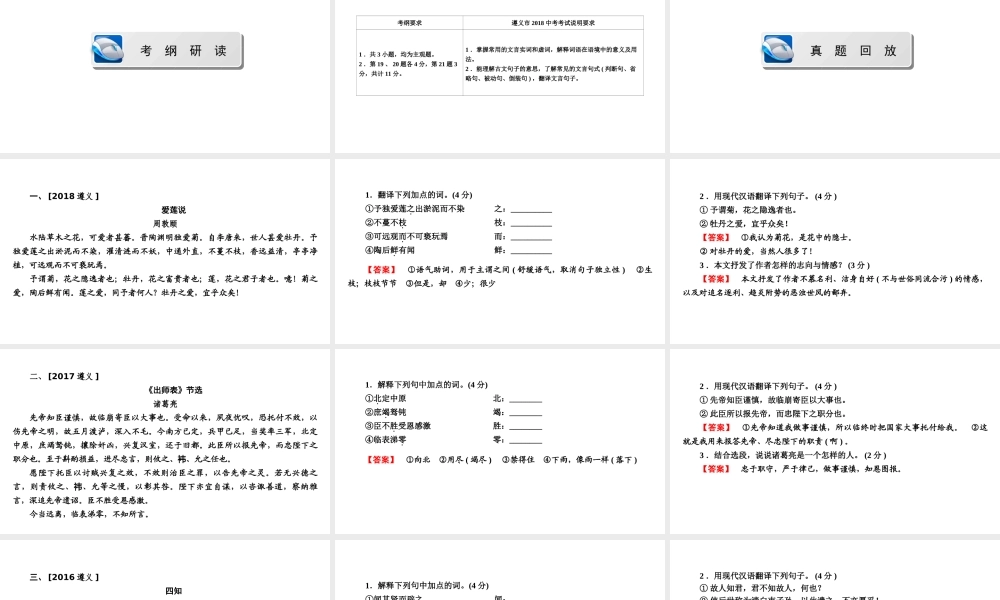Viewport: 1000px width, 600px height.
Task: Click the 考纲研读 banner label
Action: point(184,51)
